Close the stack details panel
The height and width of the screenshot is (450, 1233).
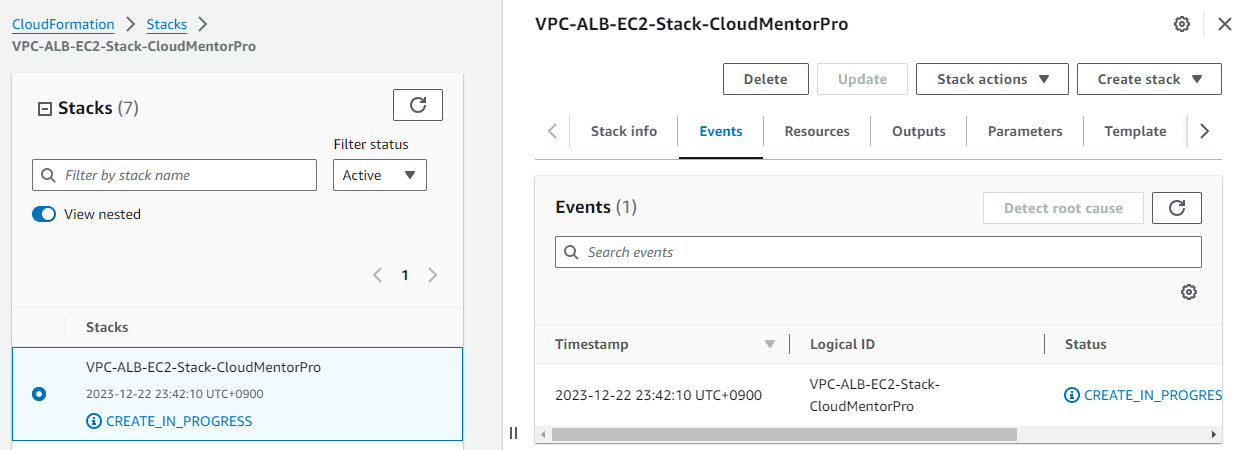1224,24
